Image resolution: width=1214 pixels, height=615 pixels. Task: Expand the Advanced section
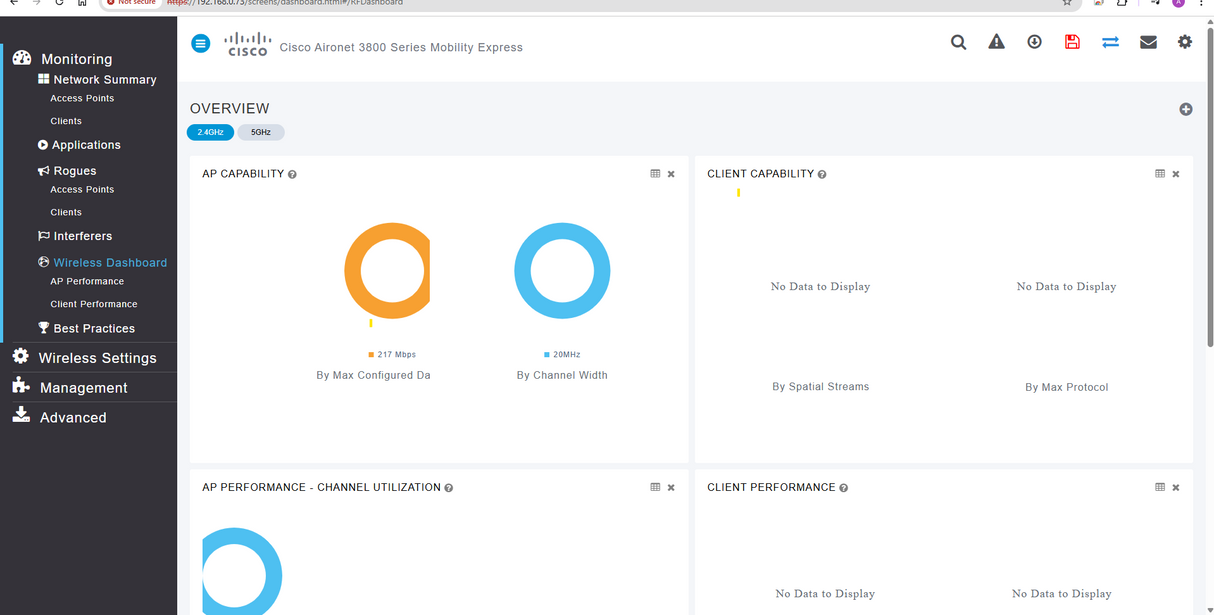72,418
